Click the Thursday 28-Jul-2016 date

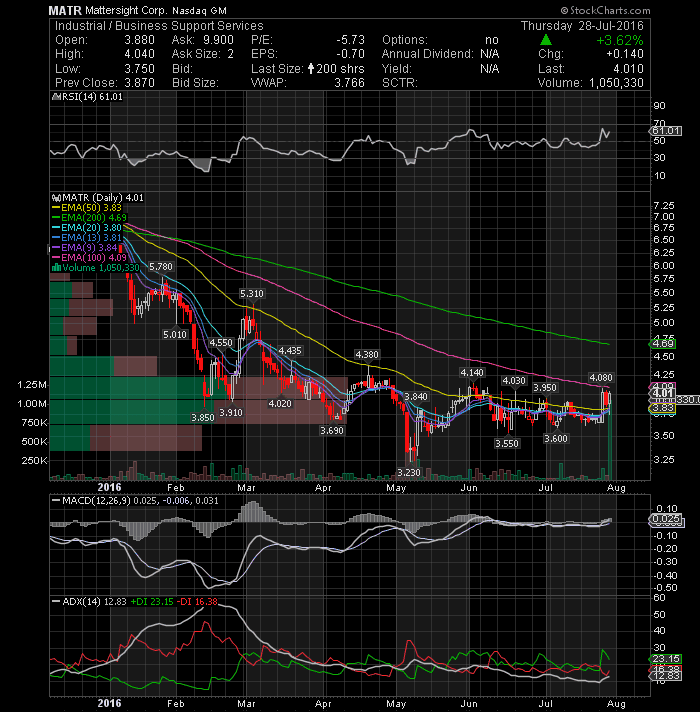point(582,26)
